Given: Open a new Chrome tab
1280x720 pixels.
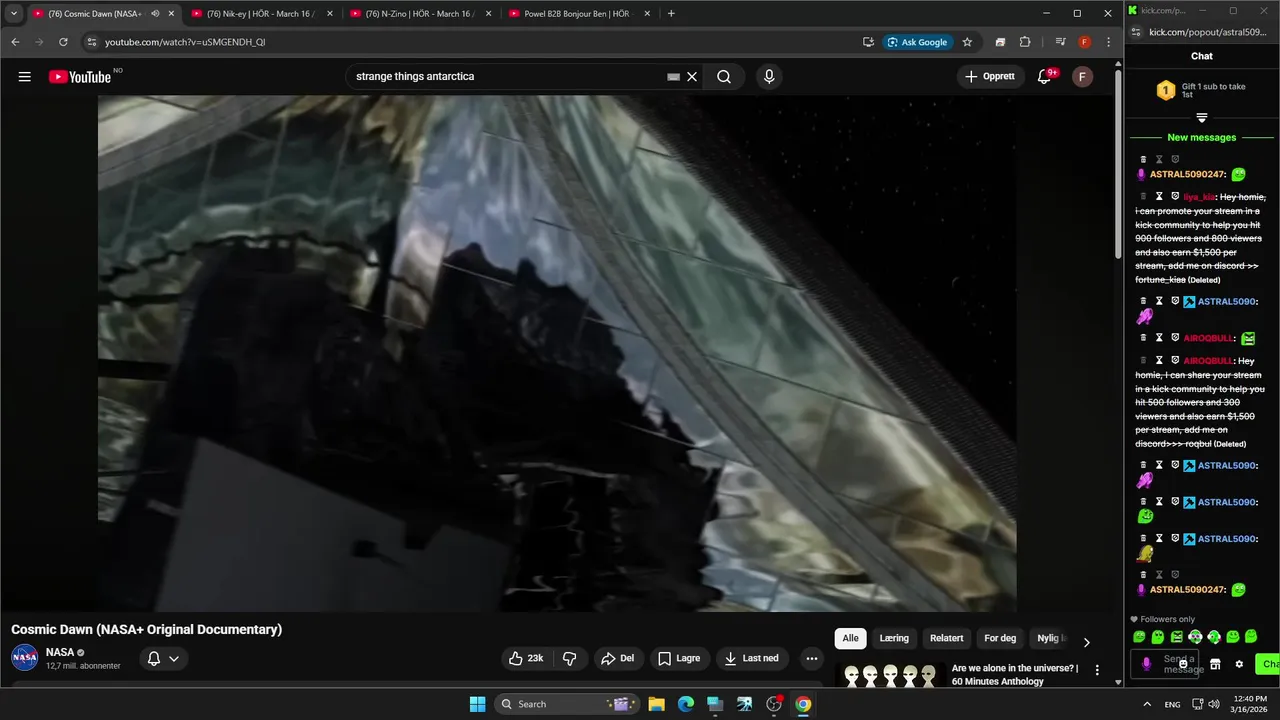Looking at the screenshot, I should pos(671,14).
